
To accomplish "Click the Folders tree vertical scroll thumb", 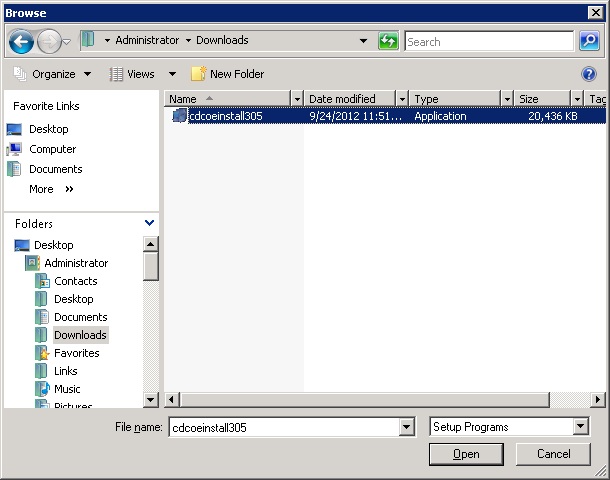I will (x=151, y=266).
